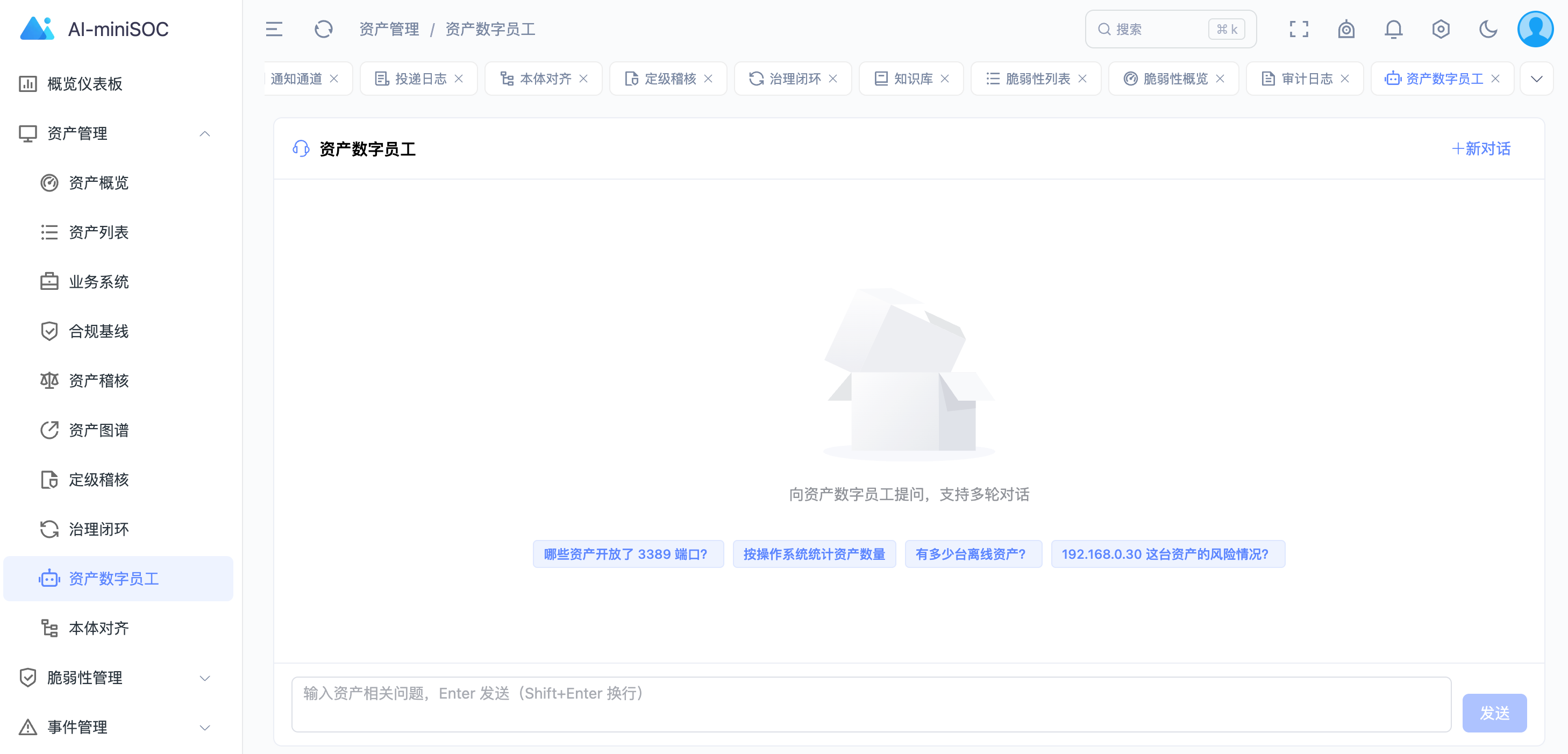Collapse the 资产管理 sidebar group
The image size is (1568, 754).
[119, 133]
